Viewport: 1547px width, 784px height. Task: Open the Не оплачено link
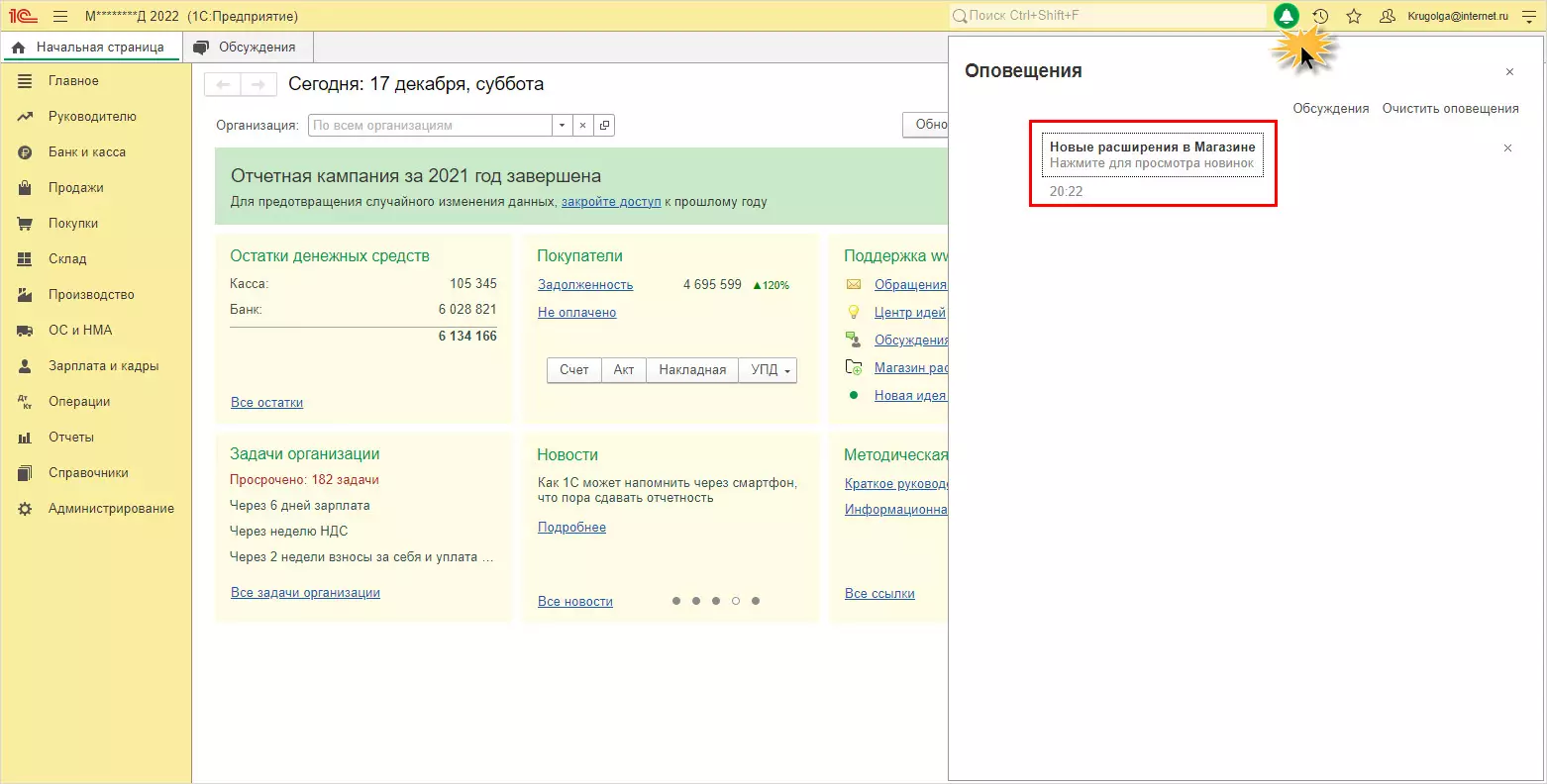pyautogui.click(x=576, y=313)
